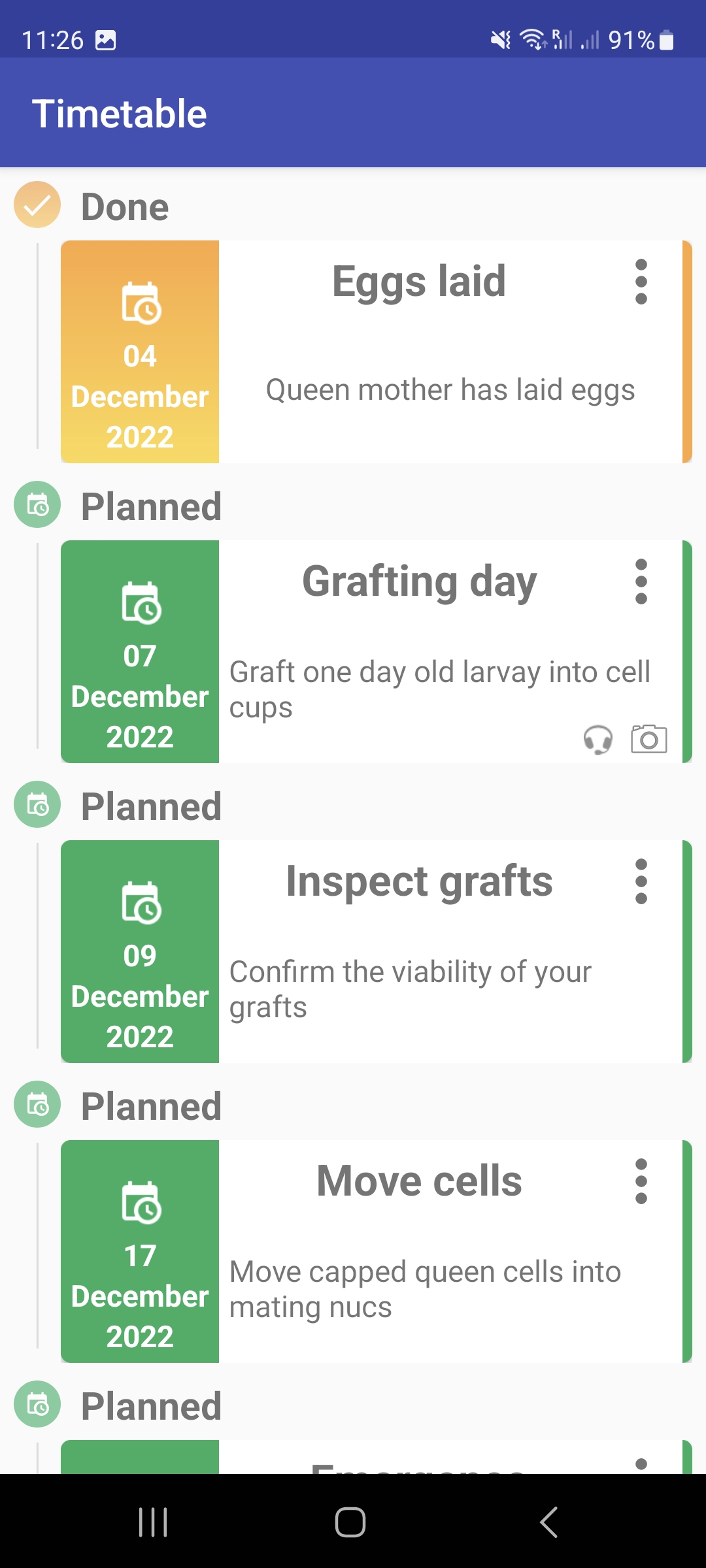This screenshot has width=706, height=1568.
Task: Tap Planned status icon above Inspect grafts
Action: click(x=37, y=804)
